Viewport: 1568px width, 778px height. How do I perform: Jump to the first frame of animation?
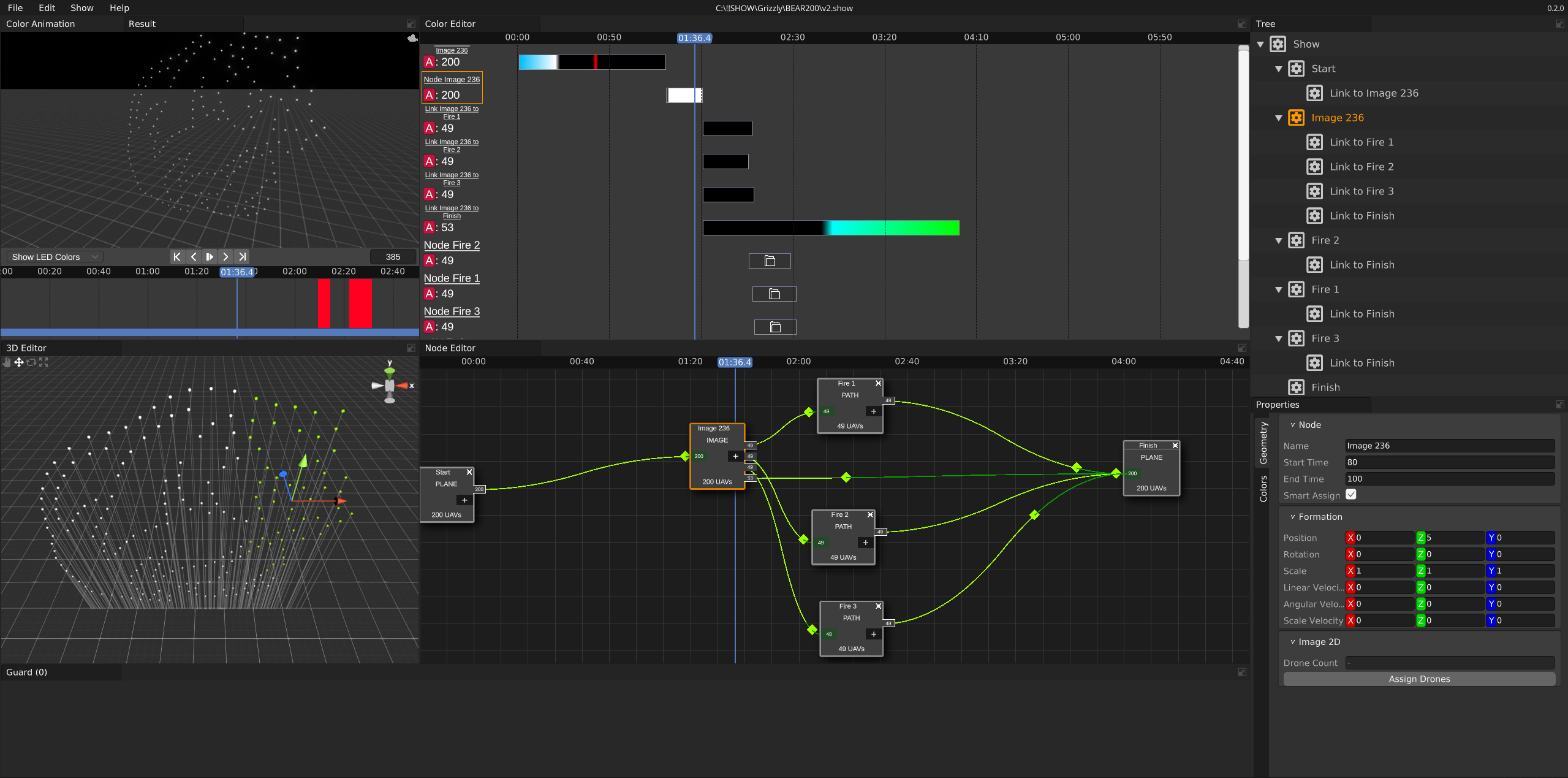click(177, 257)
